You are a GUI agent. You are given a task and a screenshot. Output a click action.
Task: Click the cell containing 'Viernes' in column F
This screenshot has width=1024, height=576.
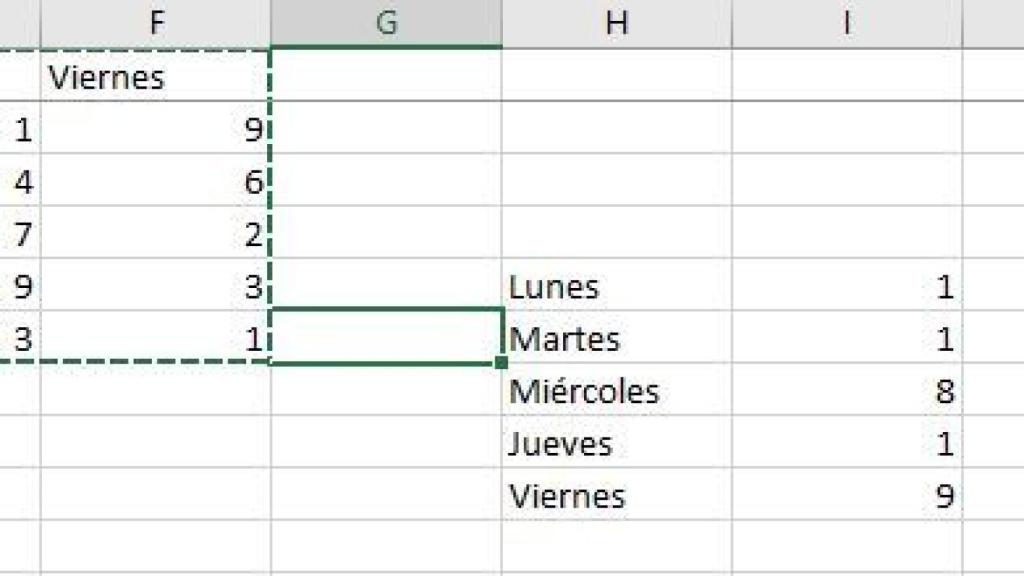tap(156, 78)
